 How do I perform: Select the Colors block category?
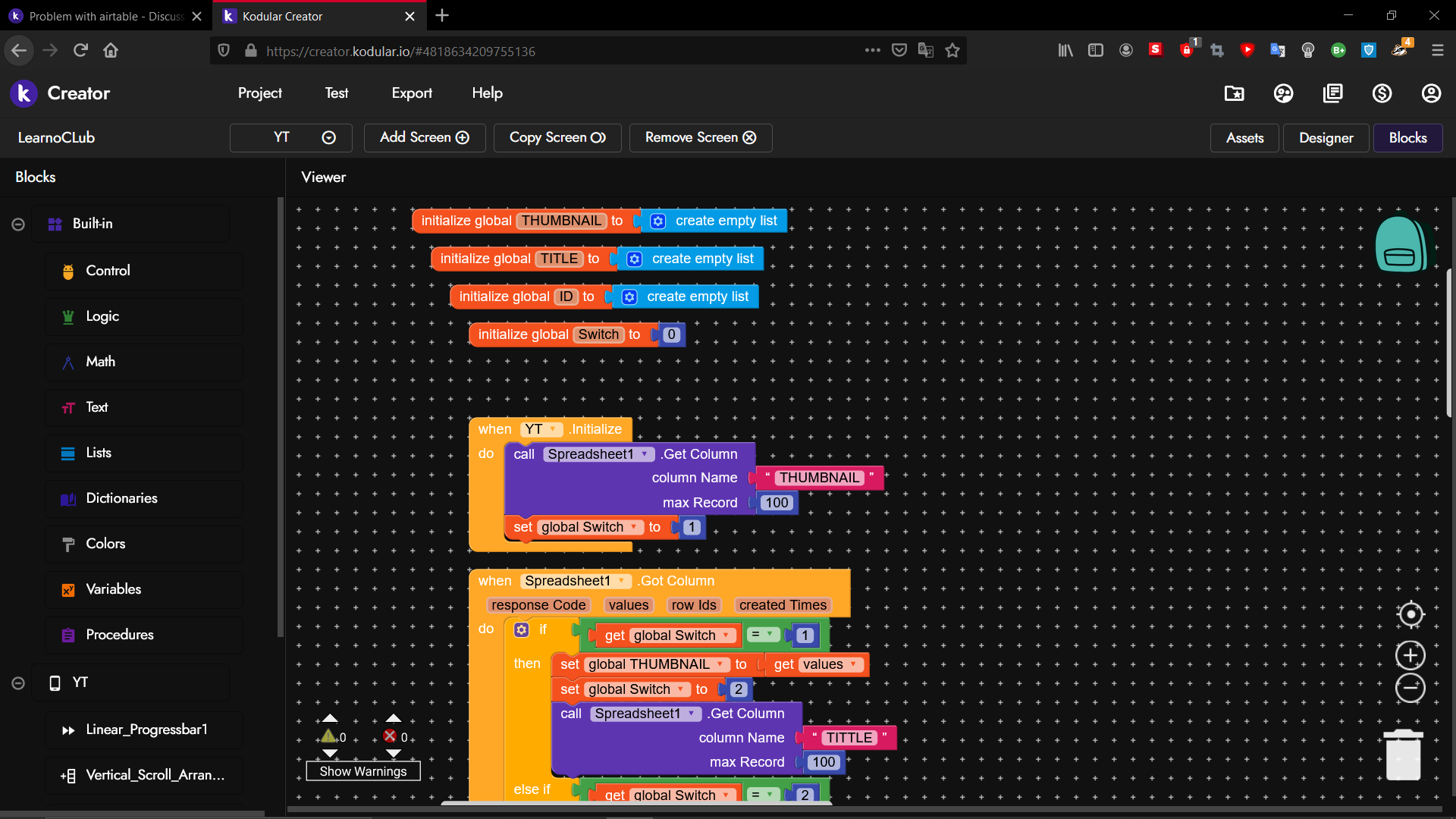105,544
